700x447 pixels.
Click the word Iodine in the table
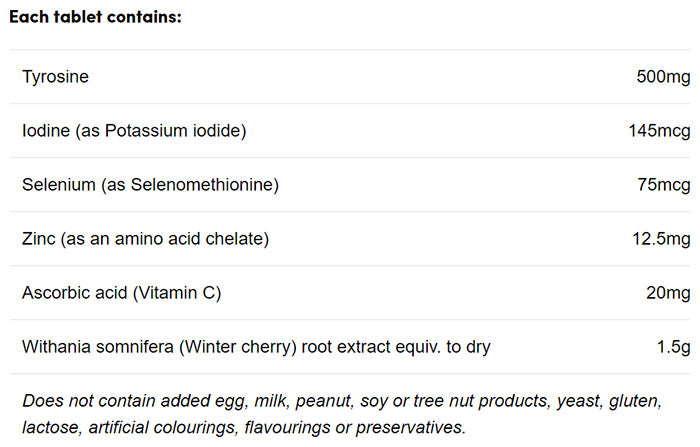point(46,130)
